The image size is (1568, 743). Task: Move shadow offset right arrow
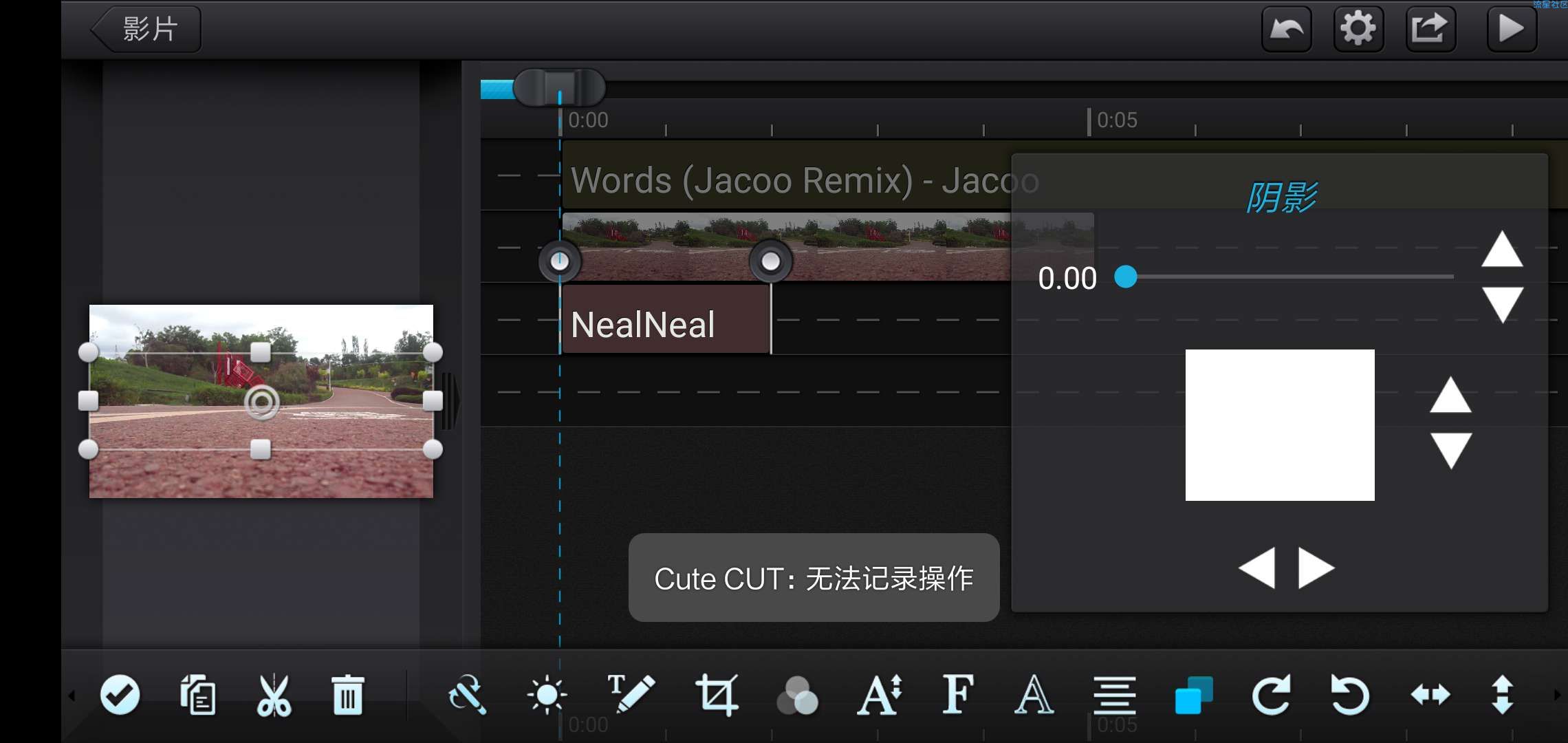(1316, 568)
